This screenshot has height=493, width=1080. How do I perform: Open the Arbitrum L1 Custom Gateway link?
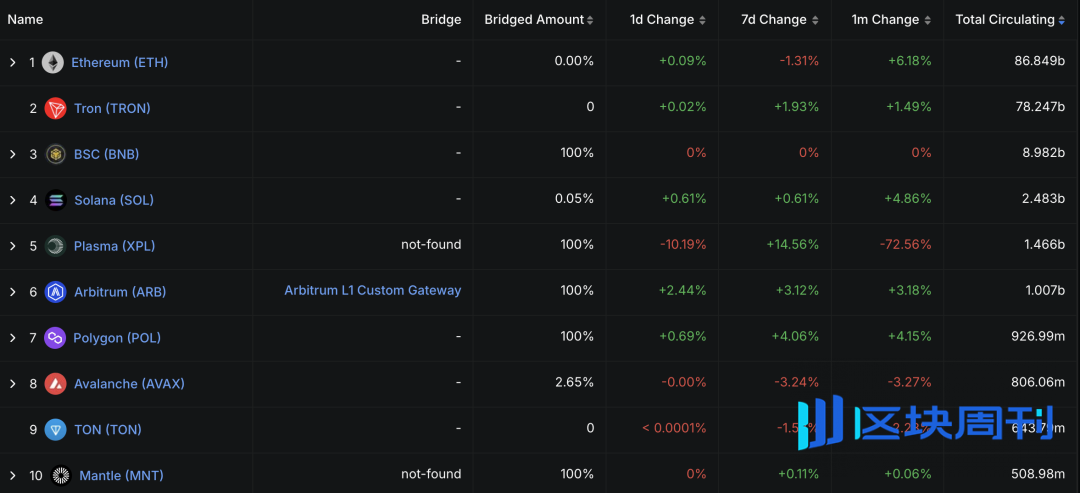point(373,290)
